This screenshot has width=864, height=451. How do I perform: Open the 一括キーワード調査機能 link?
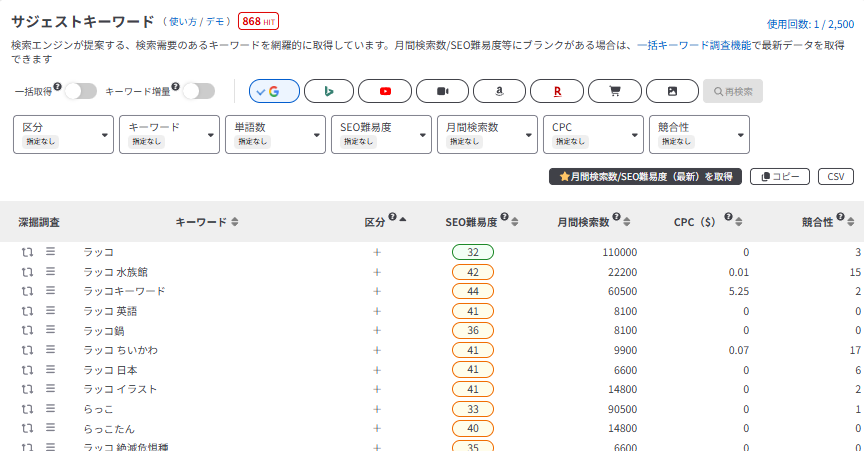pos(694,45)
